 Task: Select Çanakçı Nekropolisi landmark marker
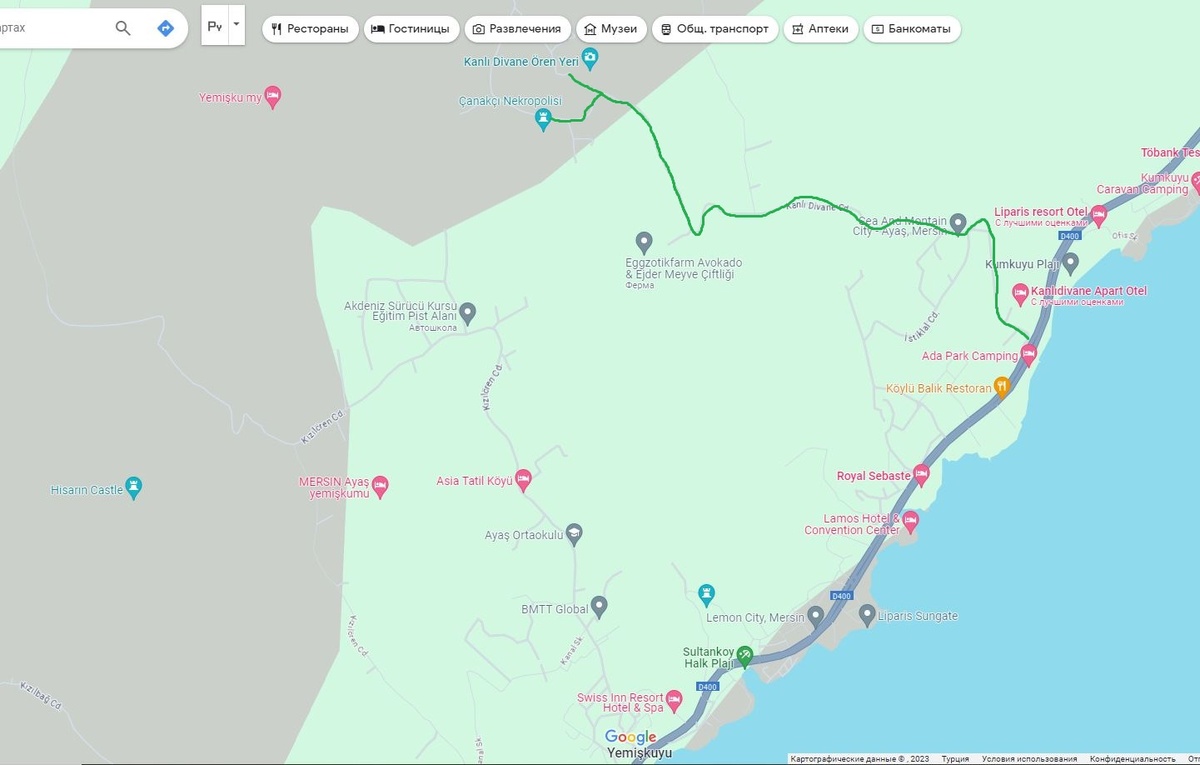click(x=543, y=120)
